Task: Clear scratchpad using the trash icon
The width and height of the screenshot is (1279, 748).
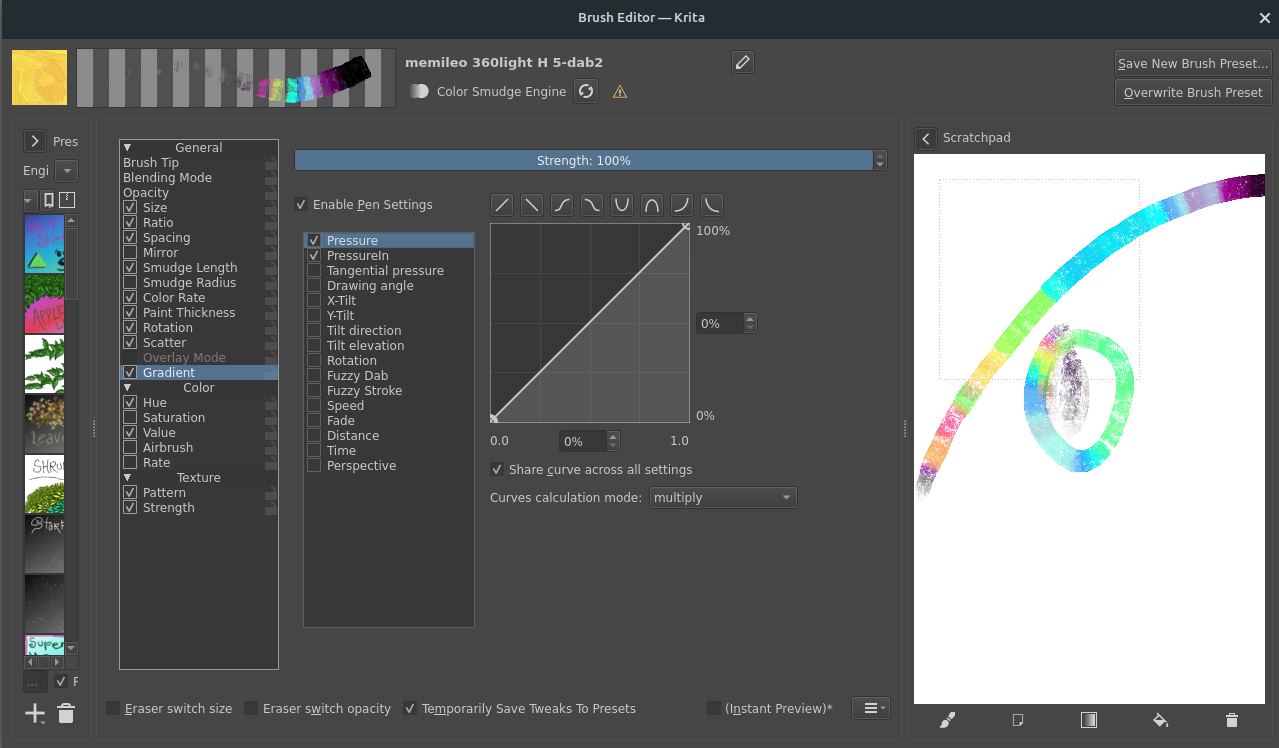Action: pos(1232,720)
